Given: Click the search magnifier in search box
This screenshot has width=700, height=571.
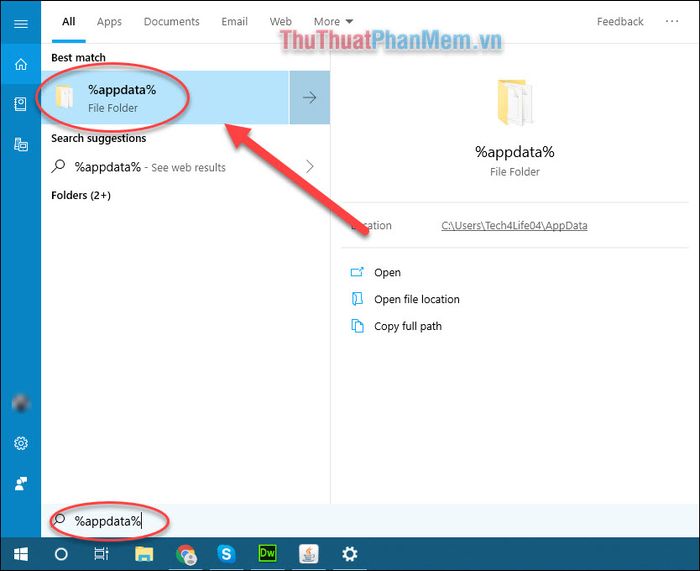Looking at the screenshot, I should (x=59, y=520).
